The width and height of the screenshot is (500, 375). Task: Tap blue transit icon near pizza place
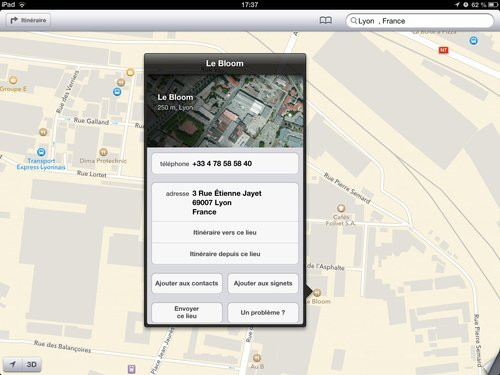[474, 41]
